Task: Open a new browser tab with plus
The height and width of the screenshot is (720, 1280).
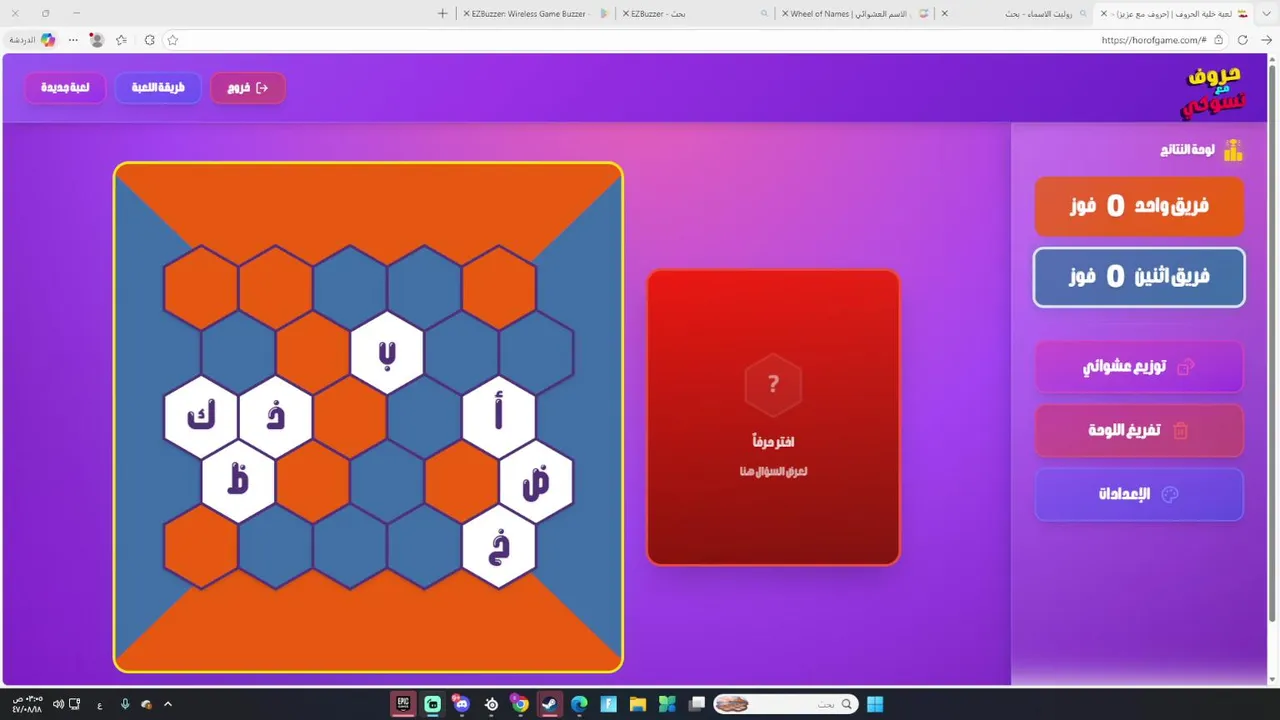Action: tap(443, 13)
